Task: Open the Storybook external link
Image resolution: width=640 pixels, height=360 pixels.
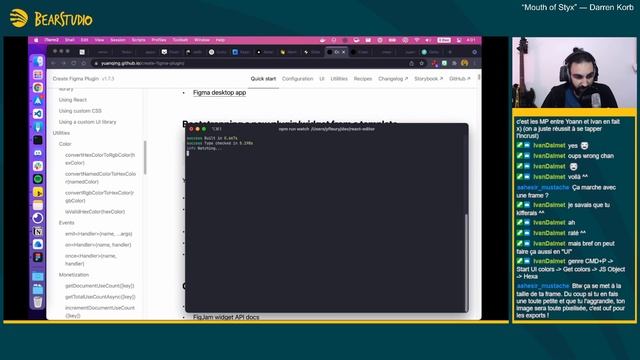Action: pyautogui.click(x=428, y=79)
